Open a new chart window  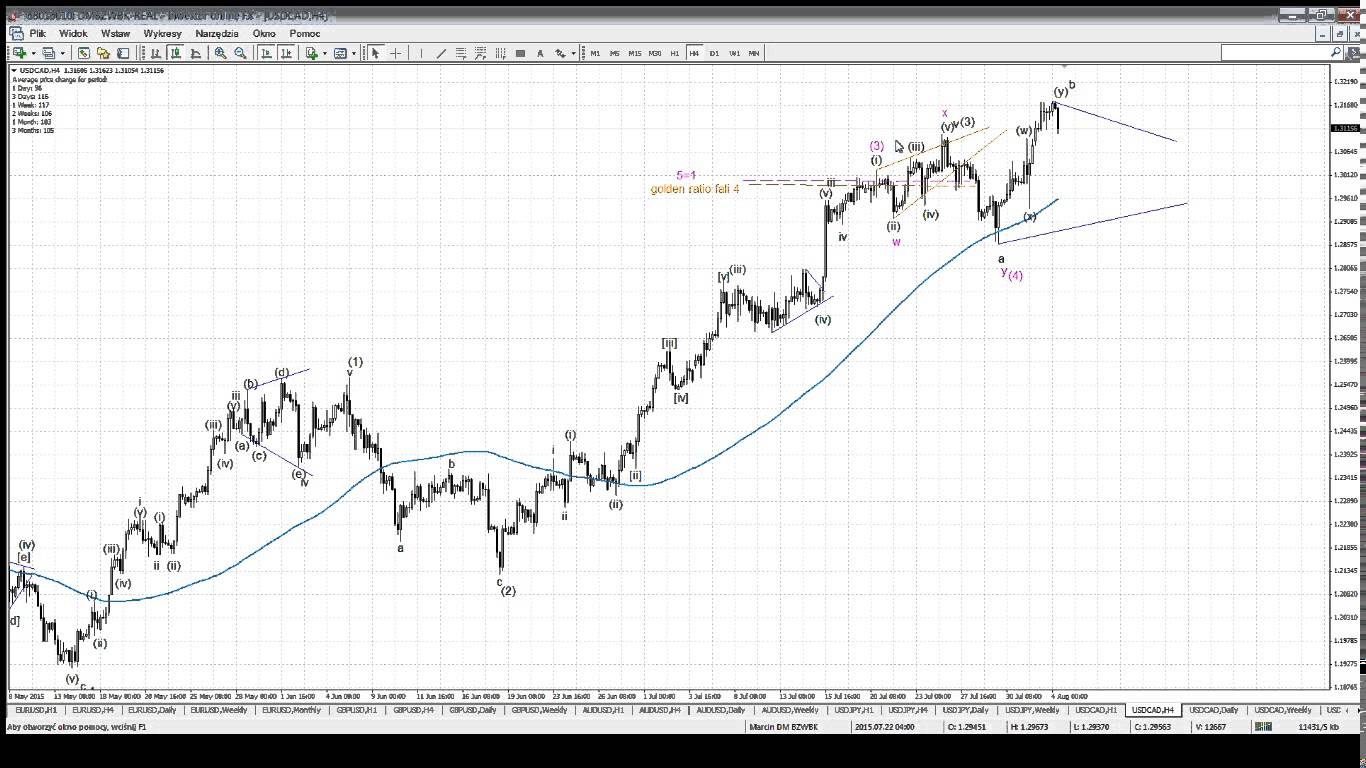pos(19,53)
